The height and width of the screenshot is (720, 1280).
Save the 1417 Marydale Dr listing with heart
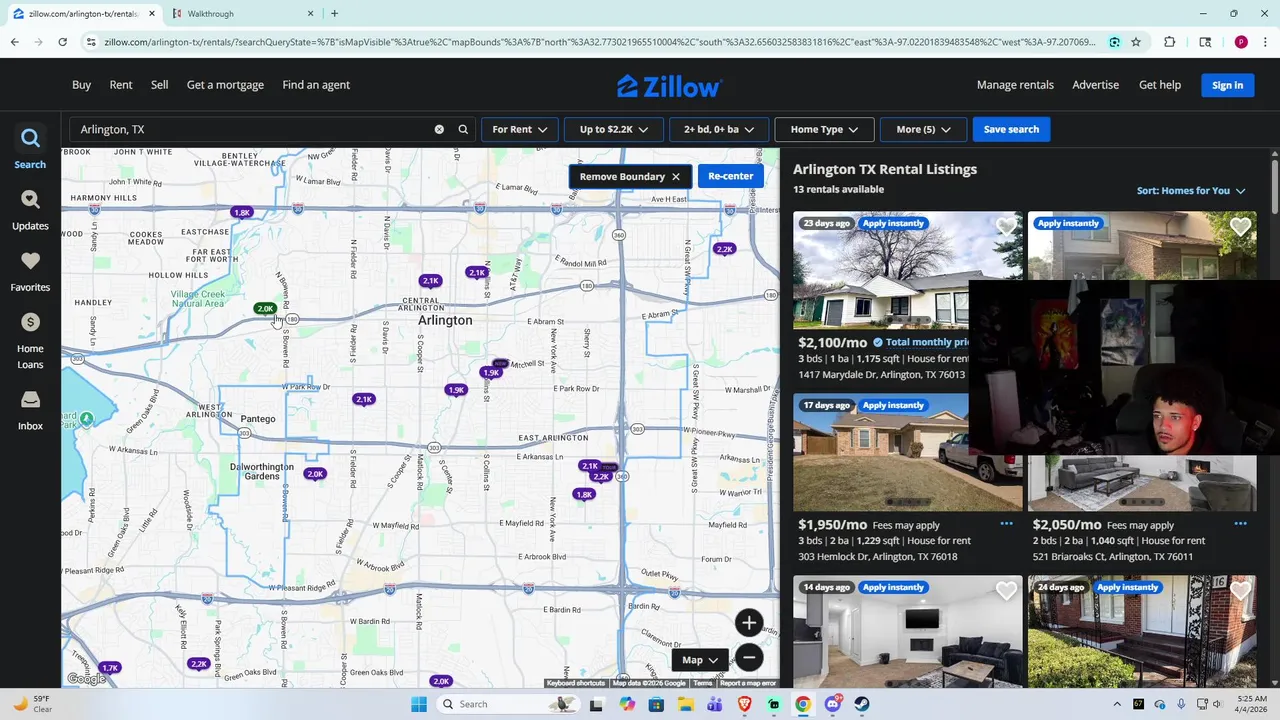click(1006, 228)
